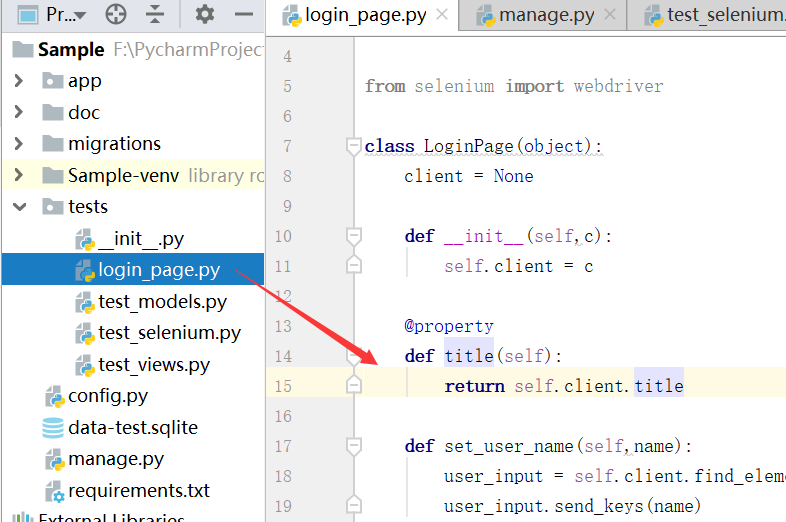786x522 pixels.
Task: Open test_views.py file
Action: coord(153,365)
